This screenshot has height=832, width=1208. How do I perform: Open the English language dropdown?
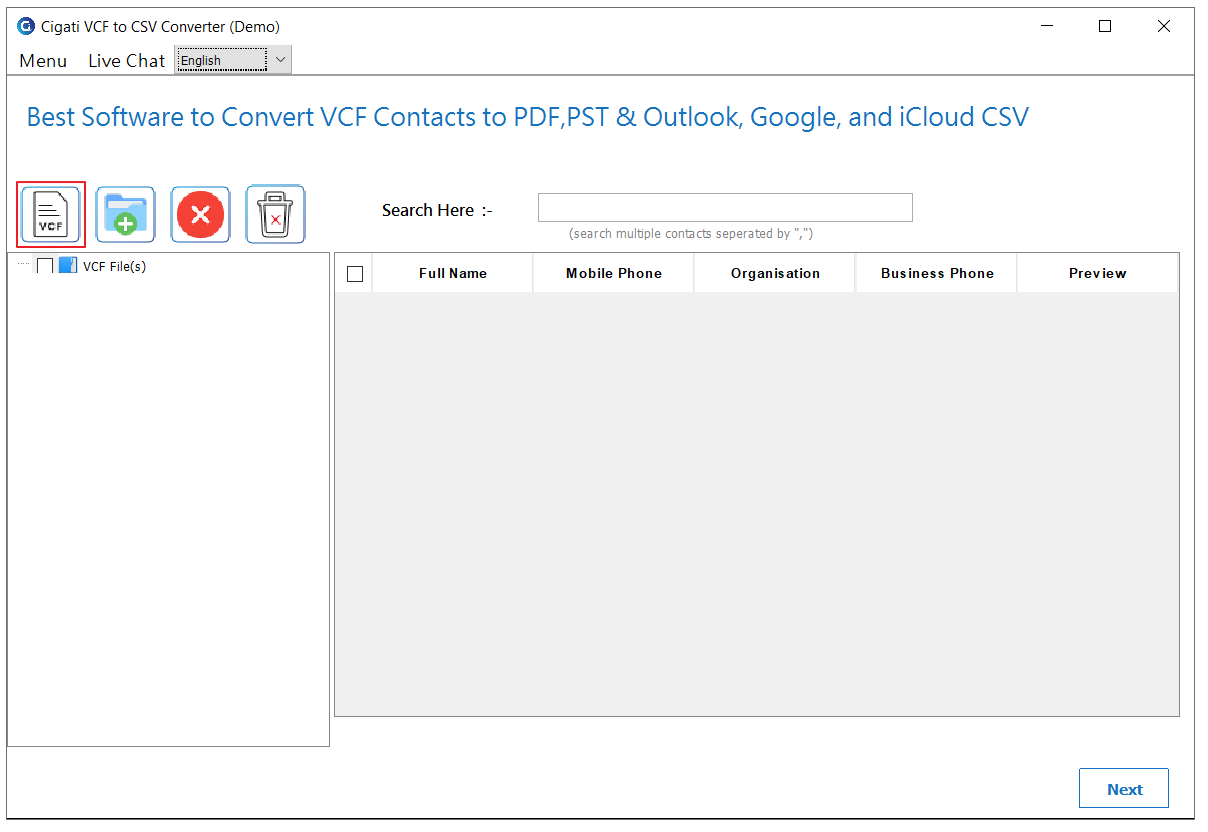[x=233, y=60]
